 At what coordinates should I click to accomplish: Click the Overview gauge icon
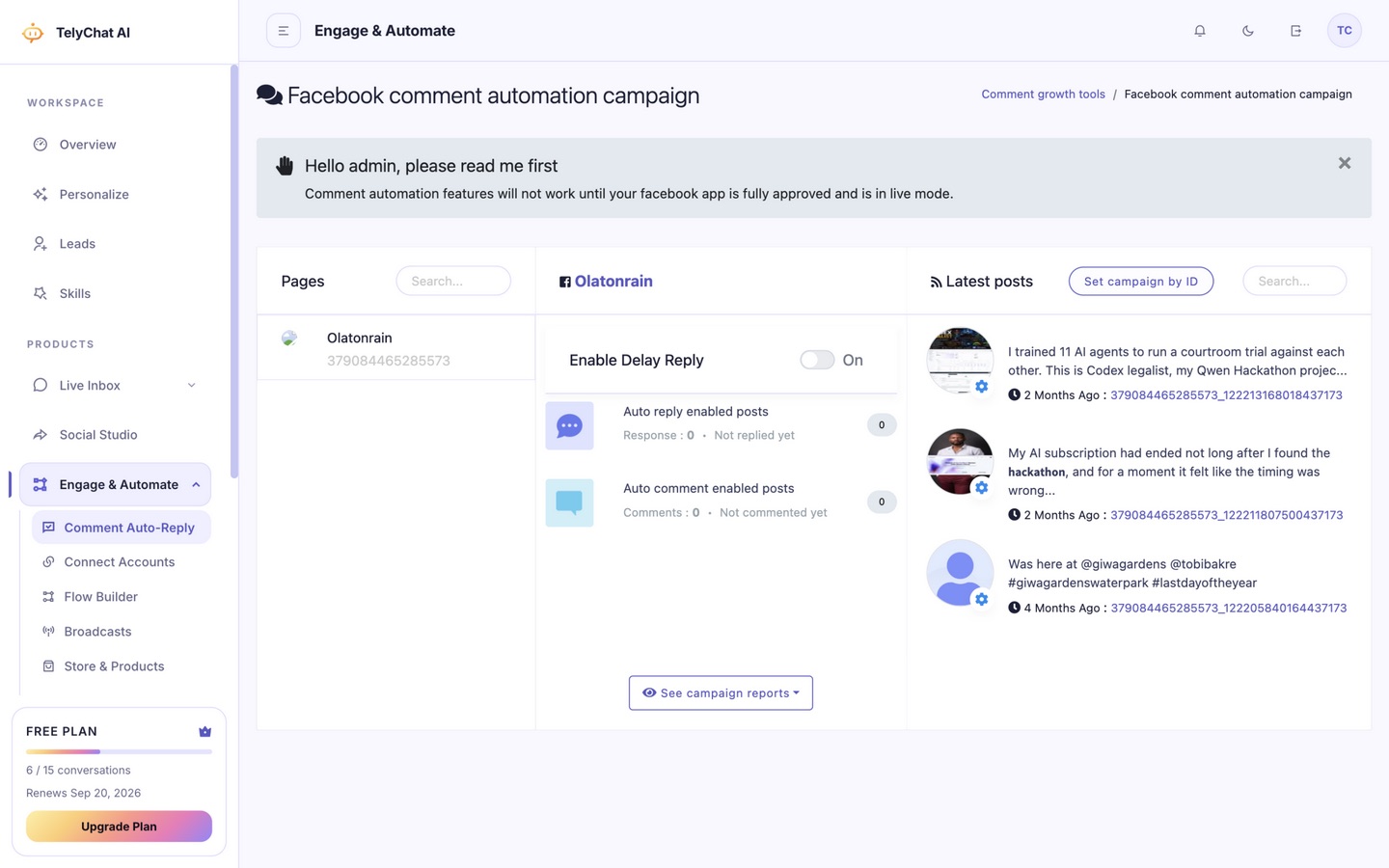coord(41,145)
